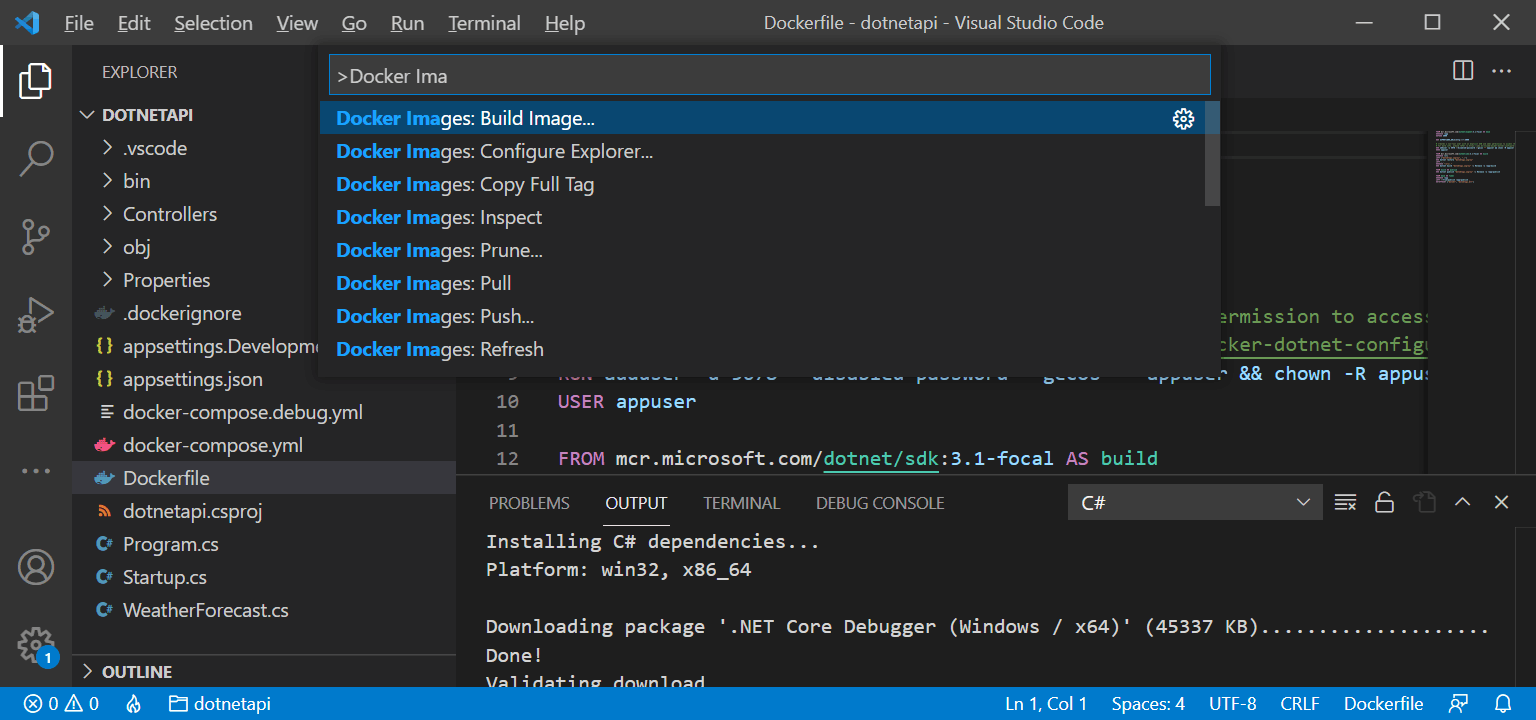Image resolution: width=1536 pixels, height=720 pixels.
Task: Select Docker Images: Pull command
Action: point(424,283)
